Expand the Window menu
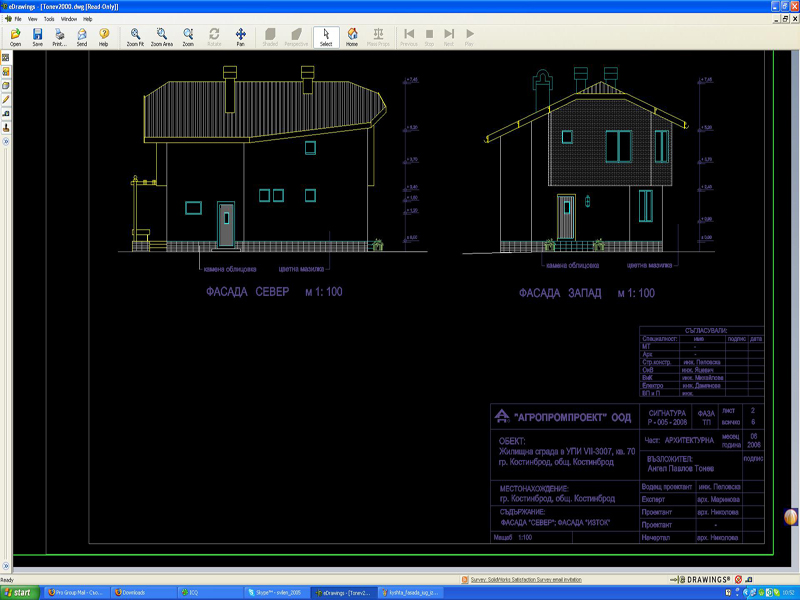 coord(68,19)
